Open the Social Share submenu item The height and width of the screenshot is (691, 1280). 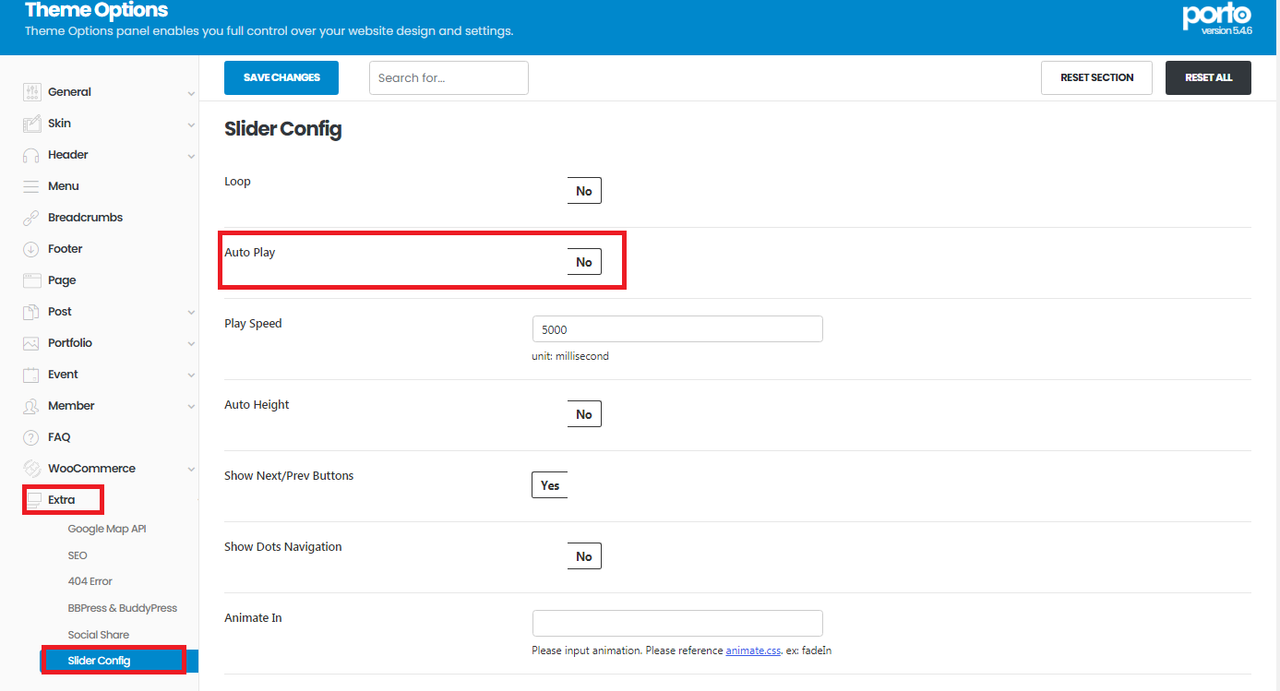[x=98, y=635]
